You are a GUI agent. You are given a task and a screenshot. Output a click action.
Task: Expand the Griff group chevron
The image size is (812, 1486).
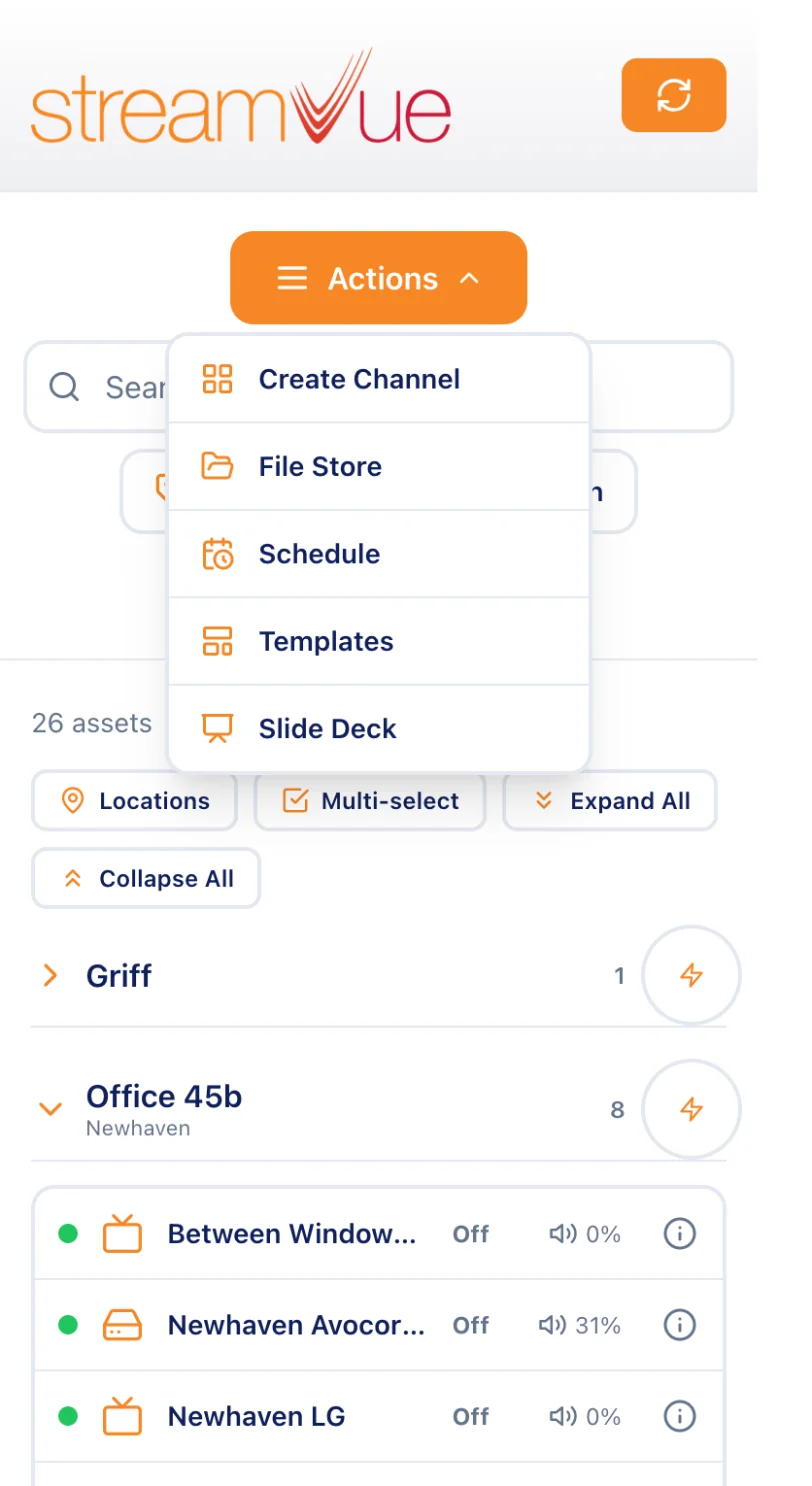point(50,975)
